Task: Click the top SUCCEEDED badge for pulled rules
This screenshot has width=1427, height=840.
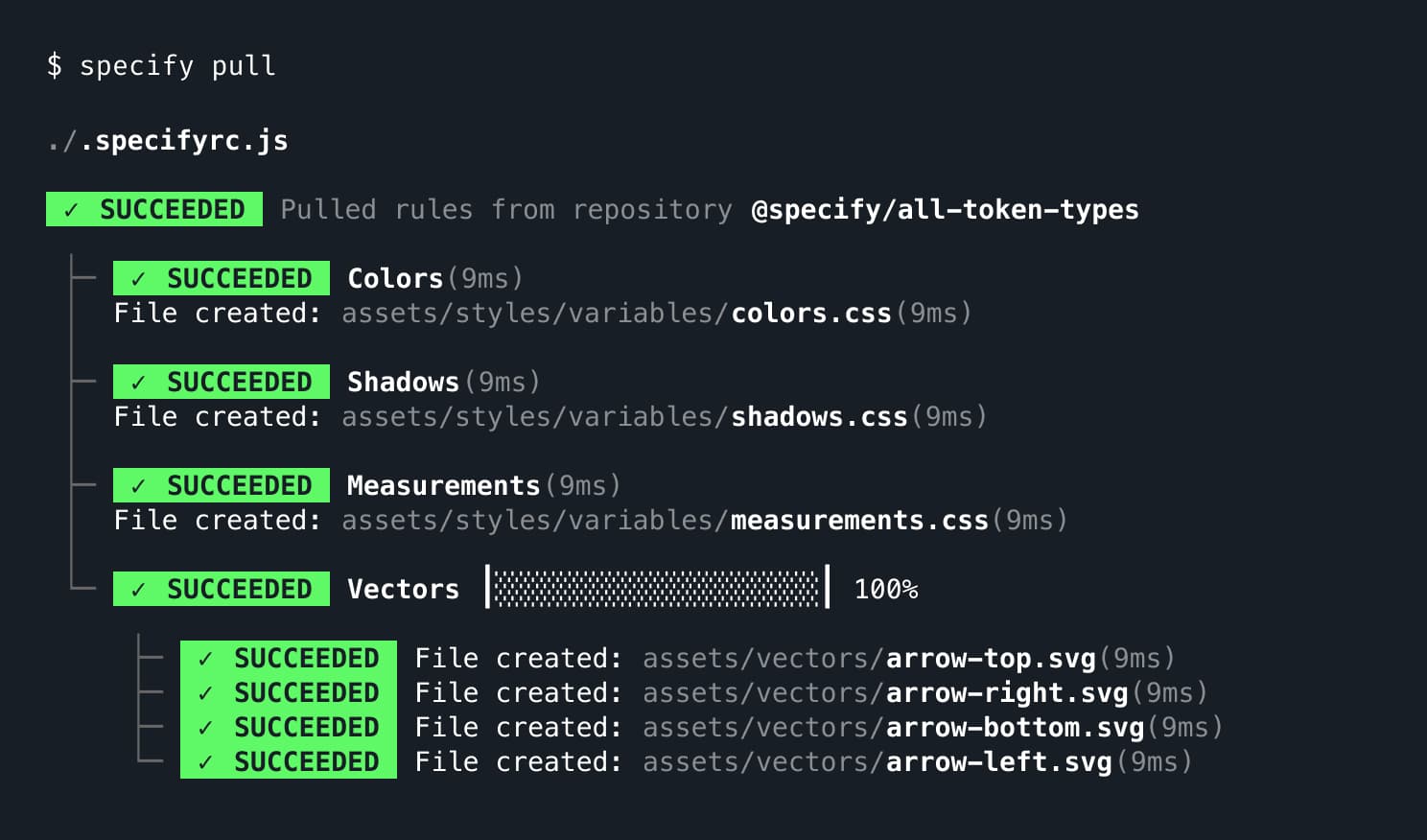Action: 154,209
